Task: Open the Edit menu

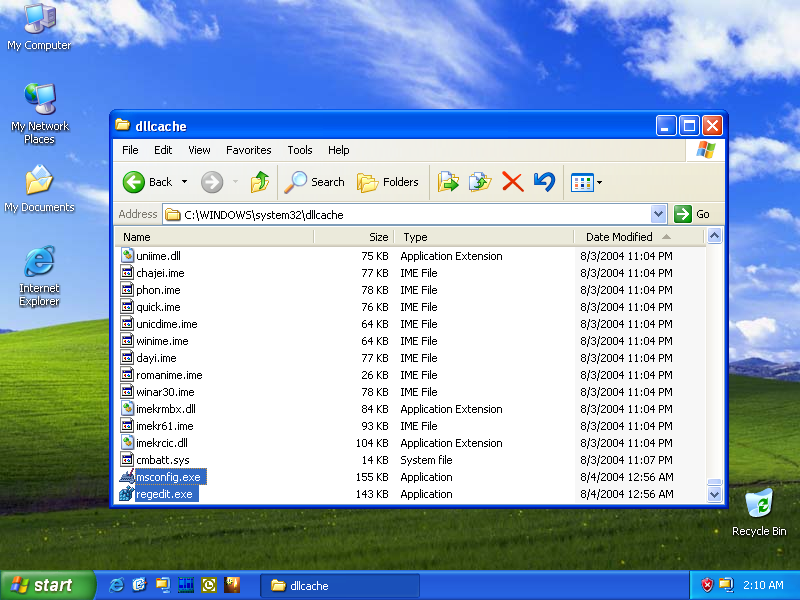Action: pos(163,150)
